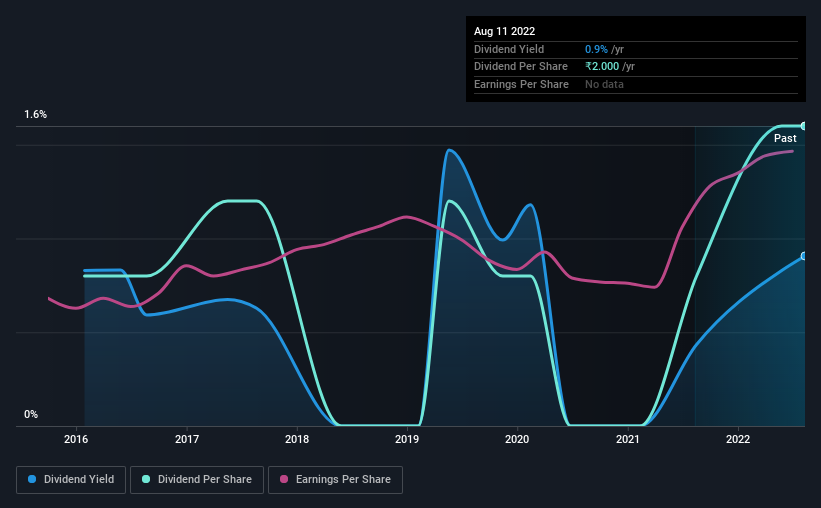Viewport: 821px width, 508px height.
Task: Select the 2019 x-axis label
Action: tap(407, 439)
